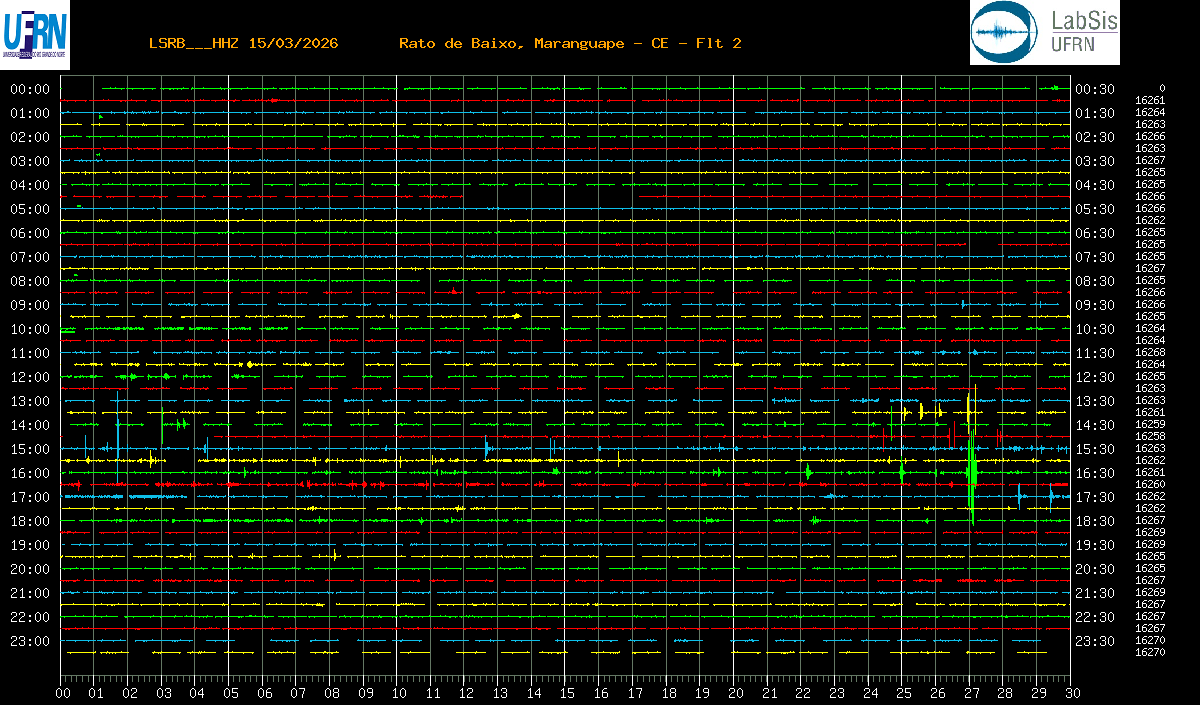
Task: Select the 06:30 label on right axis
Action: click(x=1094, y=233)
